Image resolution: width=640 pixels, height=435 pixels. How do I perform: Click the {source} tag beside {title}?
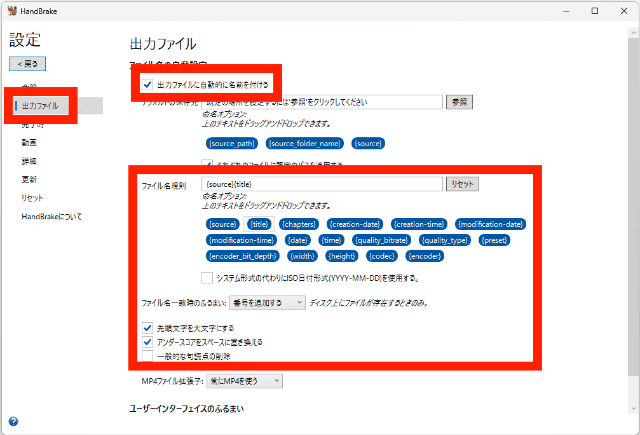click(x=222, y=224)
